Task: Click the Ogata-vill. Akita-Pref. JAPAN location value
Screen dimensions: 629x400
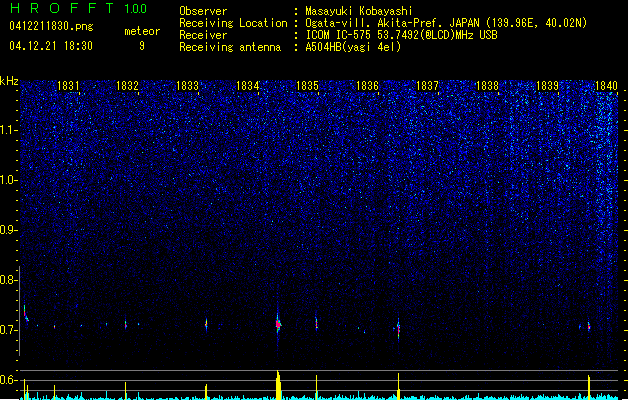Action: click(446, 23)
